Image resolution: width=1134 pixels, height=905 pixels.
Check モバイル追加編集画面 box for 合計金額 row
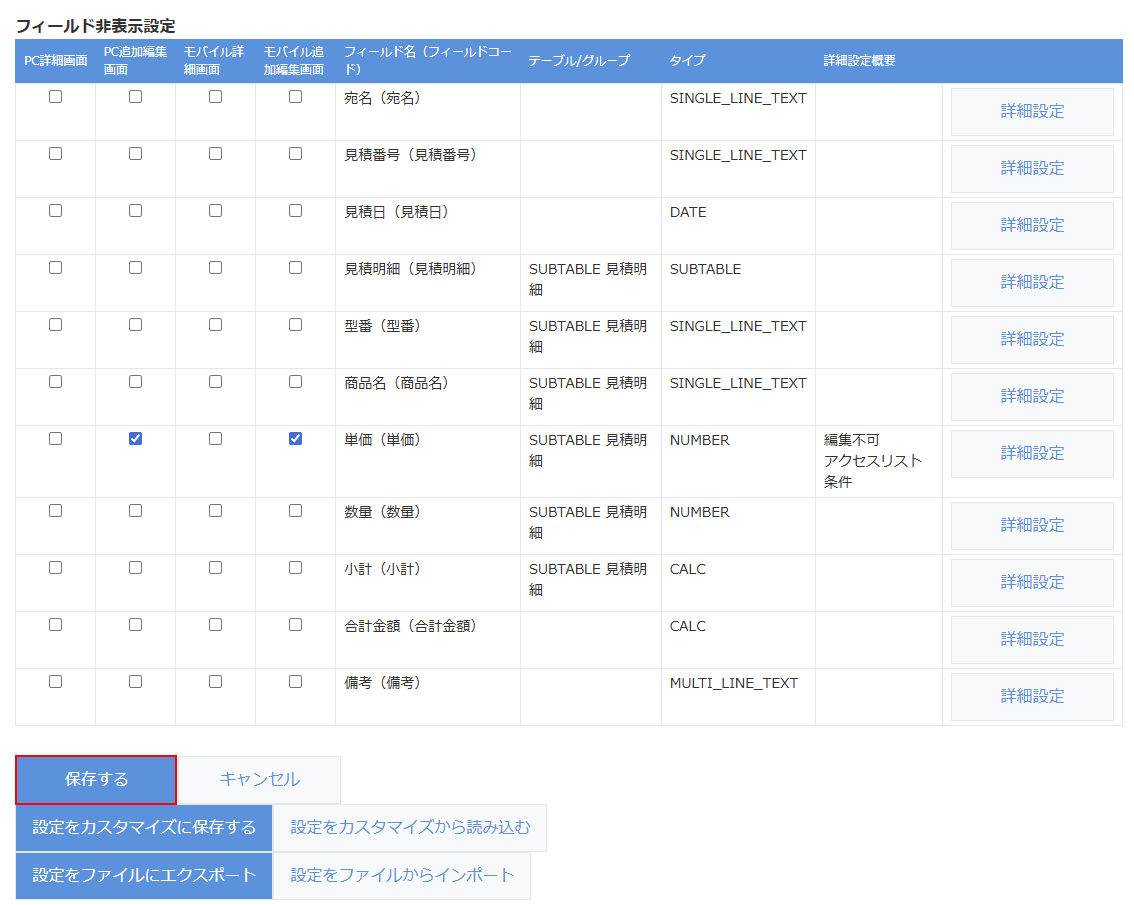point(295,625)
